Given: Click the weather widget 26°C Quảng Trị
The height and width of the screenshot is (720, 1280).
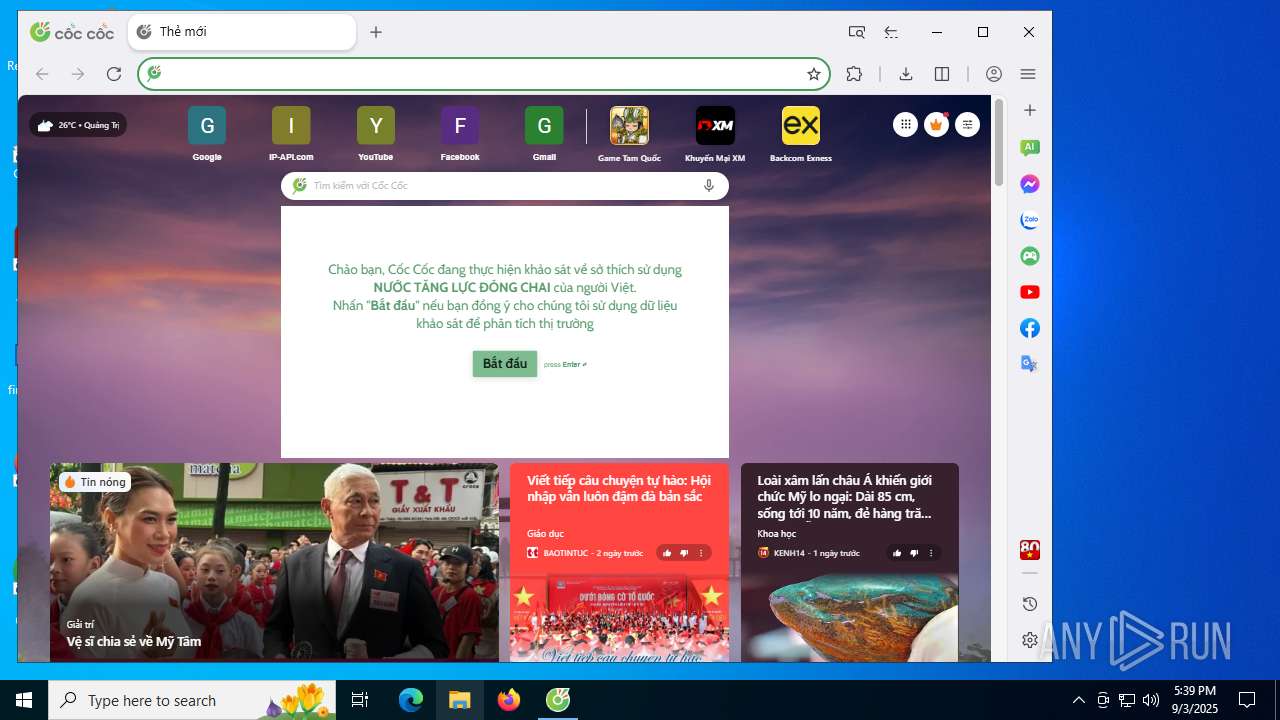Looking at the screenshot, I should (78, 125).
